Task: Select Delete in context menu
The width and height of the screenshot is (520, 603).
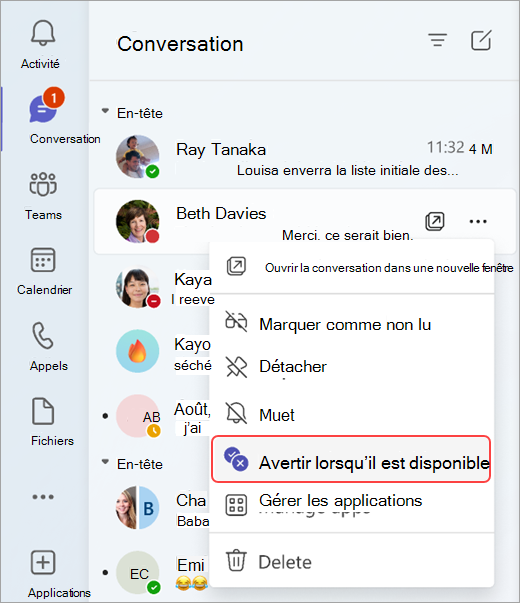Action: [352, 561]
